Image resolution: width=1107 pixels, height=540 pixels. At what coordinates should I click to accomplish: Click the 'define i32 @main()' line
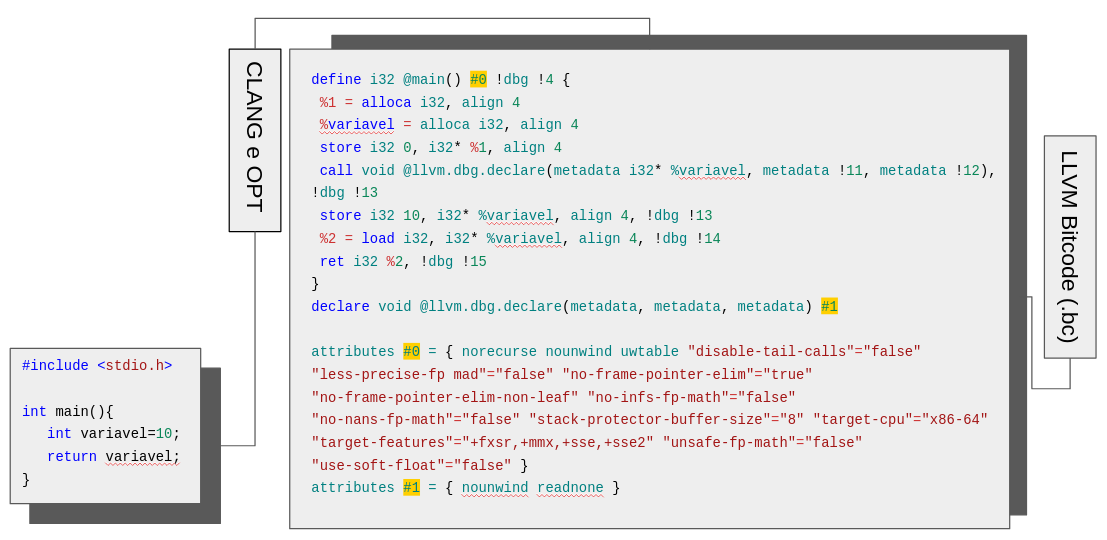[x=441, y=80]
